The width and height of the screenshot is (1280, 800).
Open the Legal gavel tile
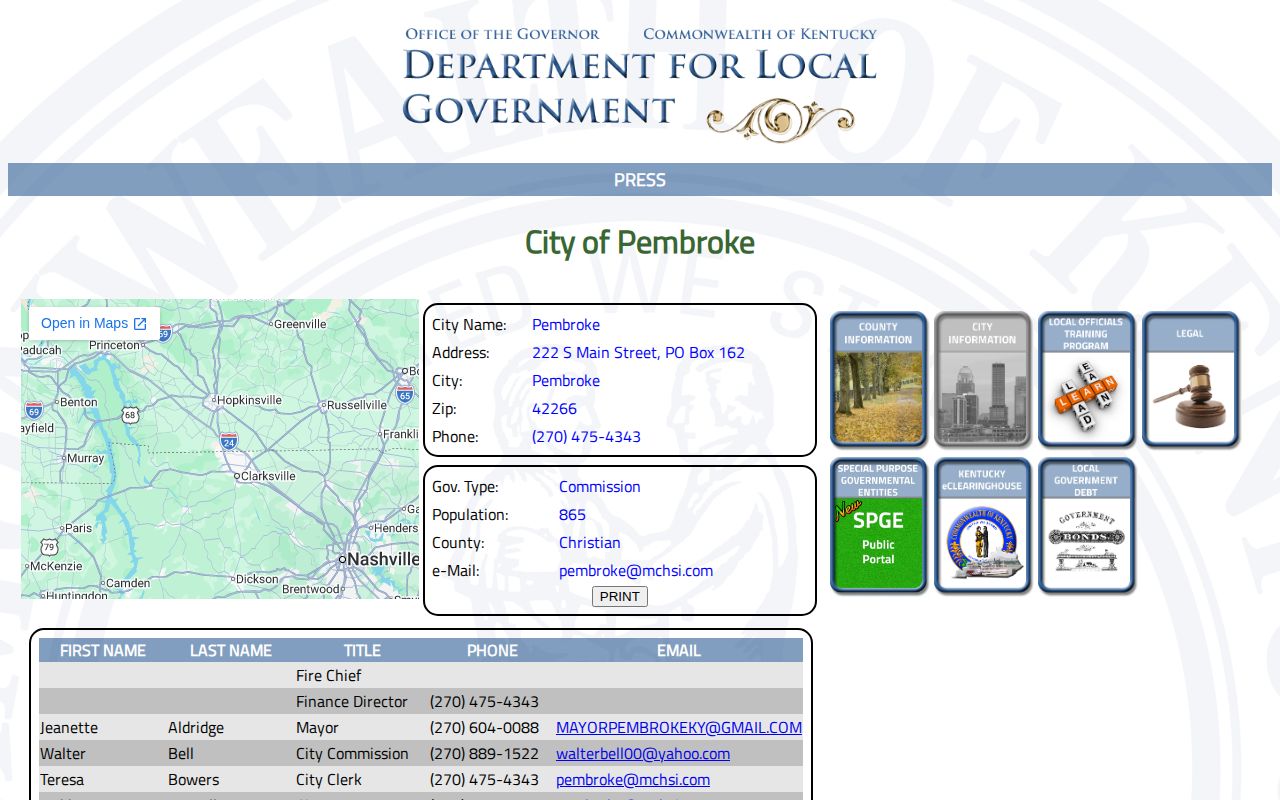pyautogui.click(x=1190, y=379)
